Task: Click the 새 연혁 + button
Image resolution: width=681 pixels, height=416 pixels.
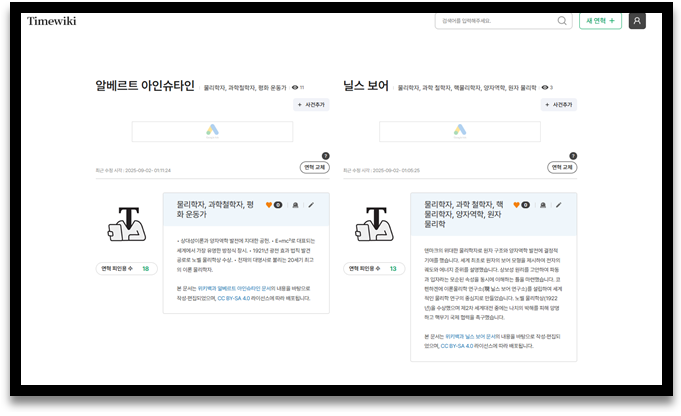Action: 600,21
